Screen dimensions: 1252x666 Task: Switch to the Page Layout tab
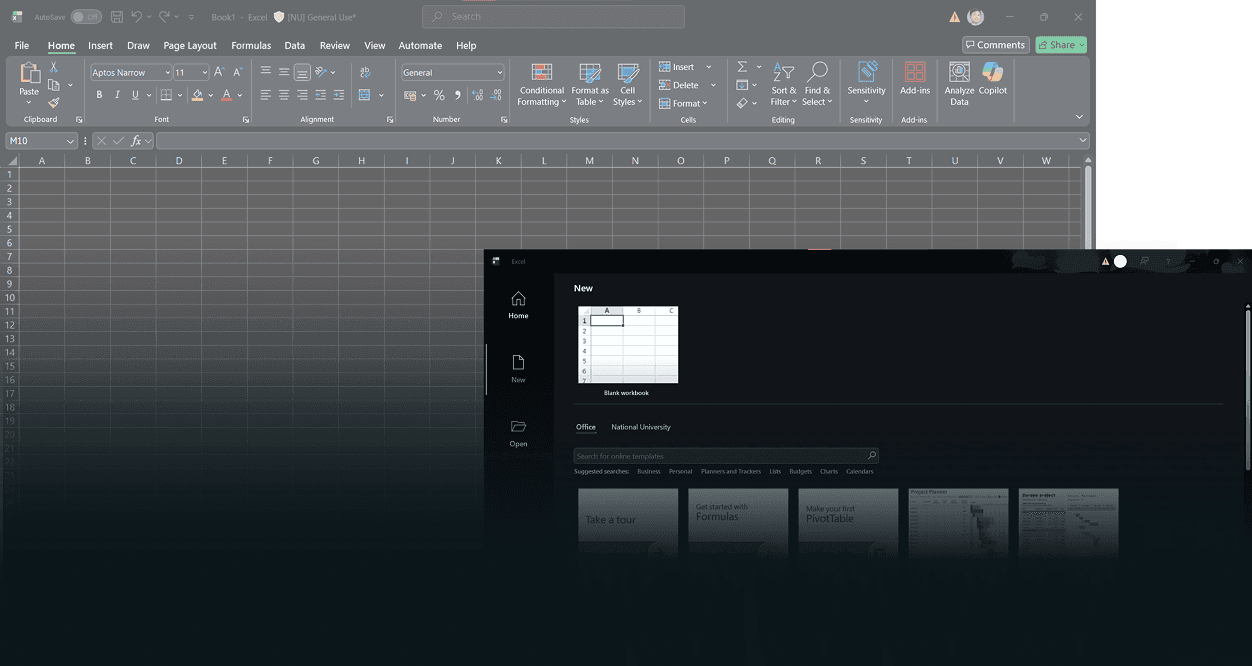coord(190,46)
